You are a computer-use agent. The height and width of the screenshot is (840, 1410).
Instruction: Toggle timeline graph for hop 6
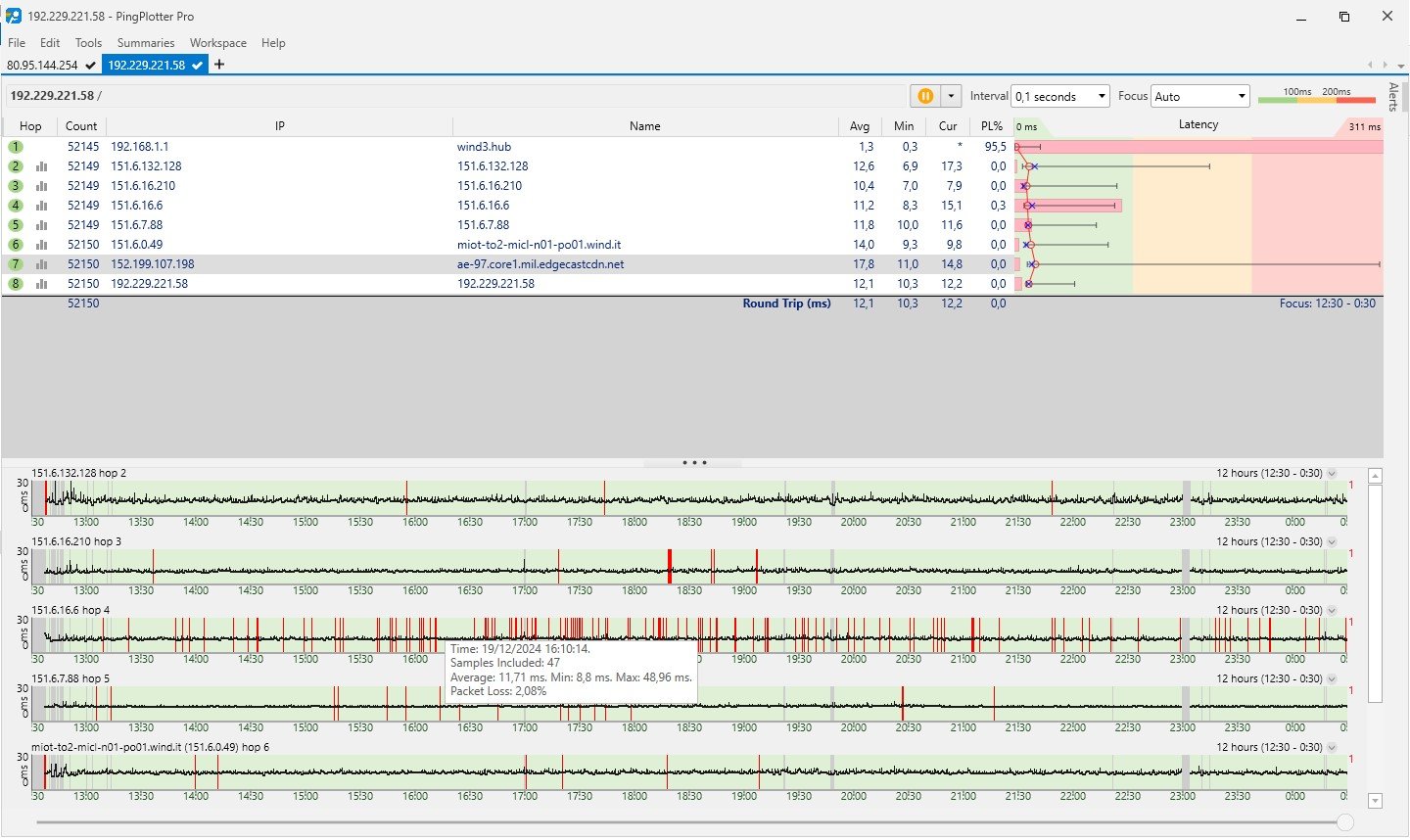tap(41, 245)
